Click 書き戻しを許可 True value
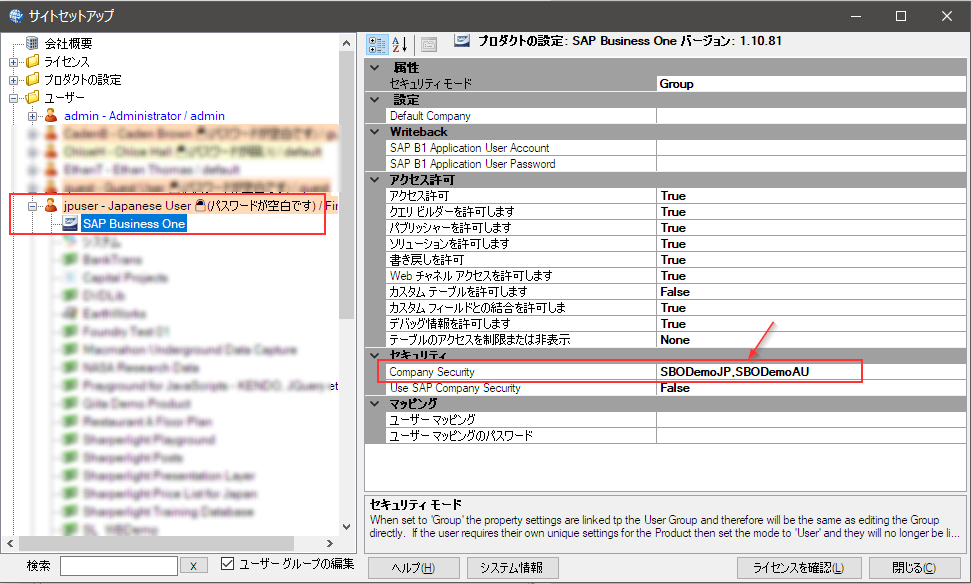Screen dimensions: 971x584 coord(811,260)
